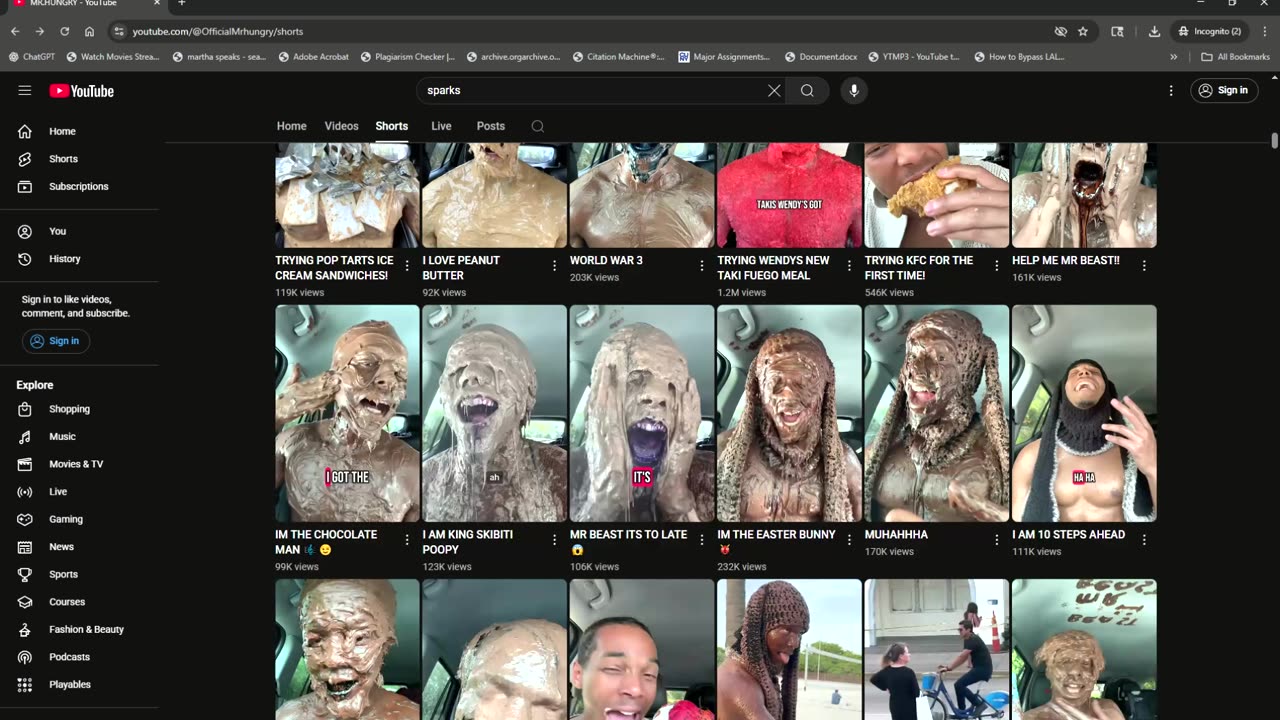
Task: Open options for TRYING WENDYS NEW short
Action: [x=849, y=266]
